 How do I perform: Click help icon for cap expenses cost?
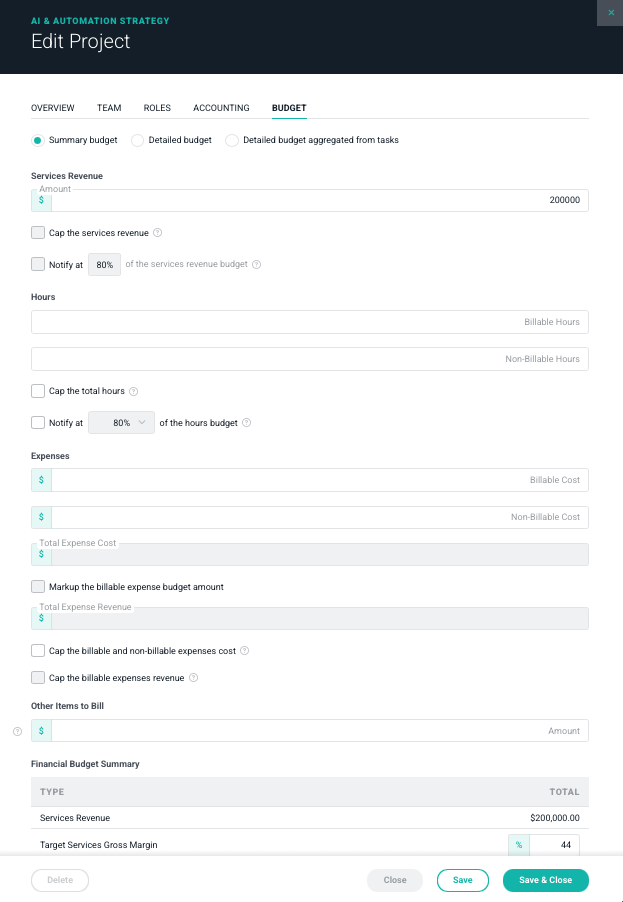point(245,651)
